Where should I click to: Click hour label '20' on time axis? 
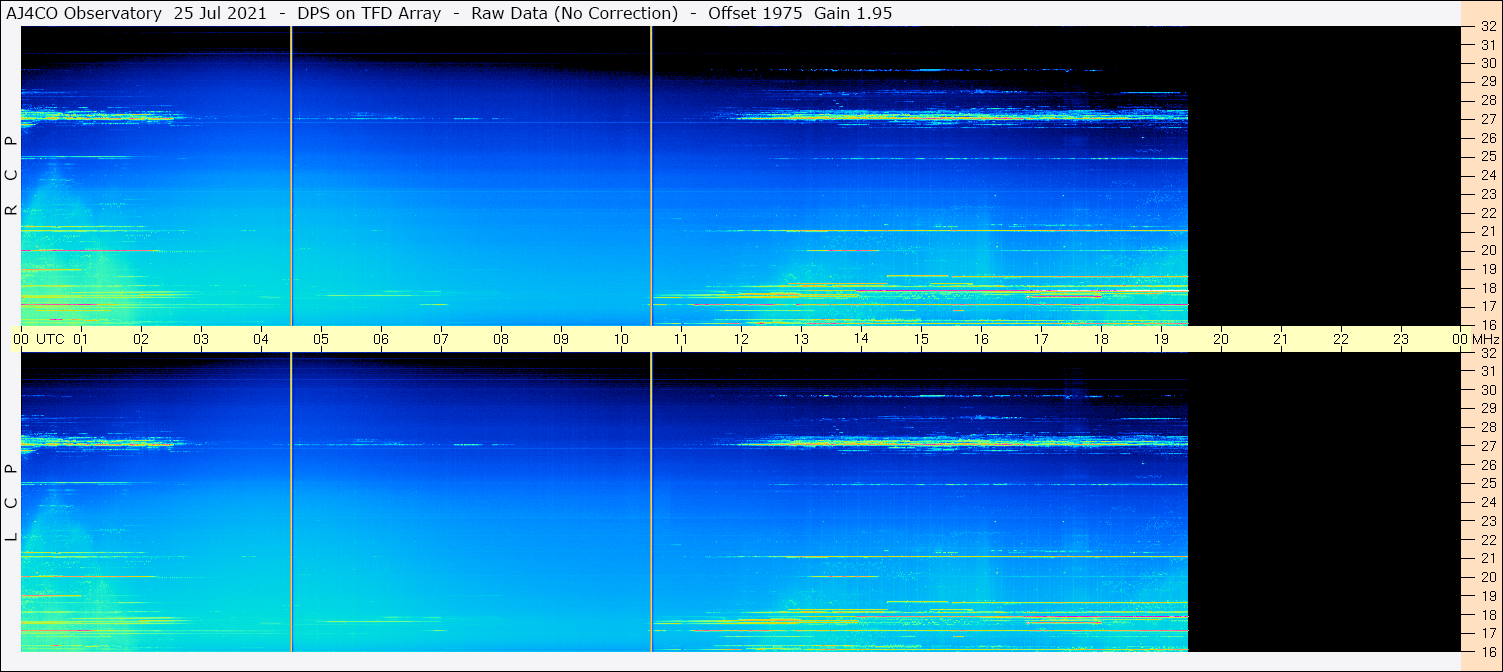(1221, 339)
